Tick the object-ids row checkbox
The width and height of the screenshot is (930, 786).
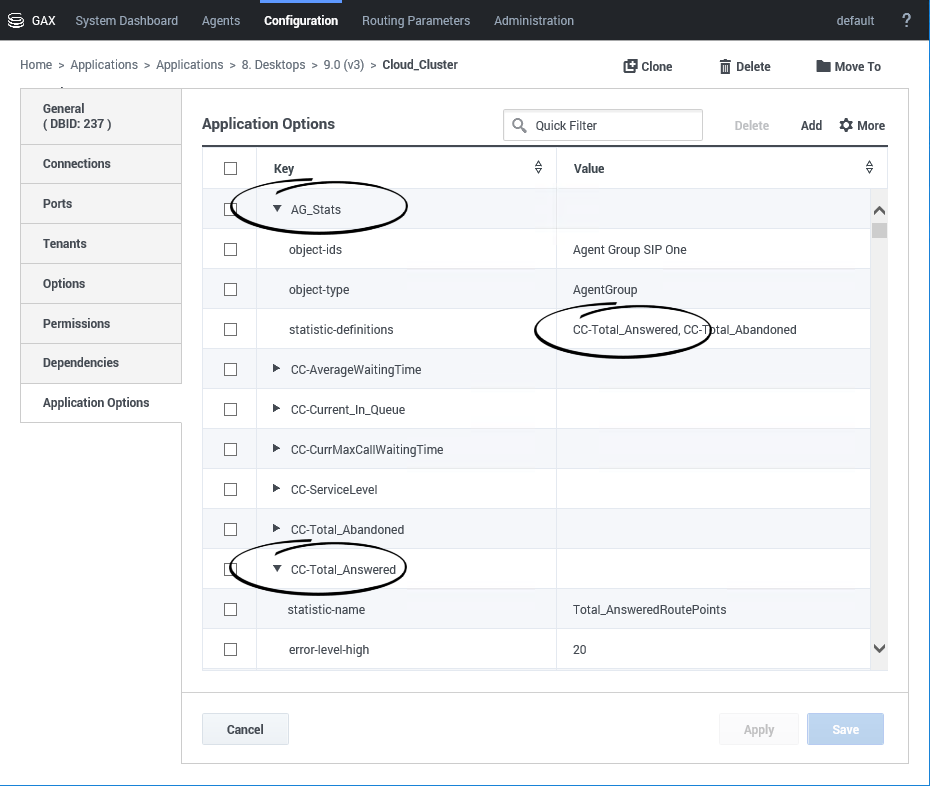click(230, 249)
